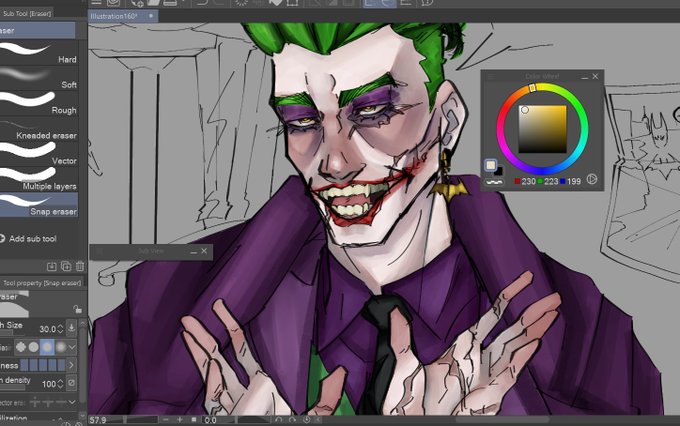Click the zoom in plus button

tap(180, 420)
